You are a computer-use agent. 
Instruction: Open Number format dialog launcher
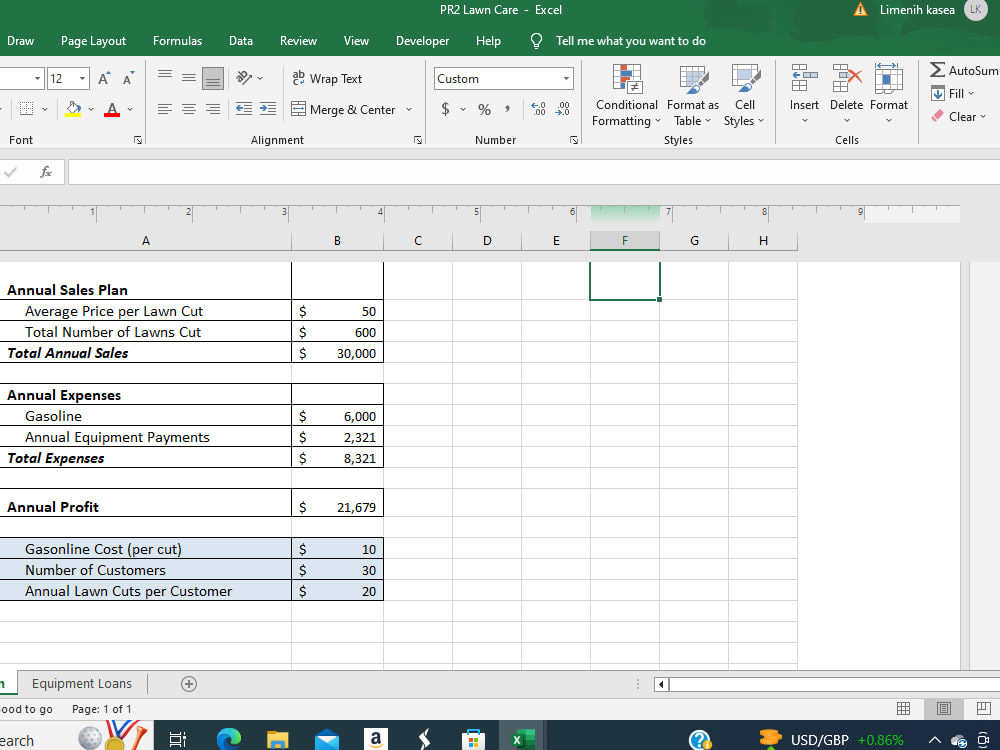click(574, 140)
